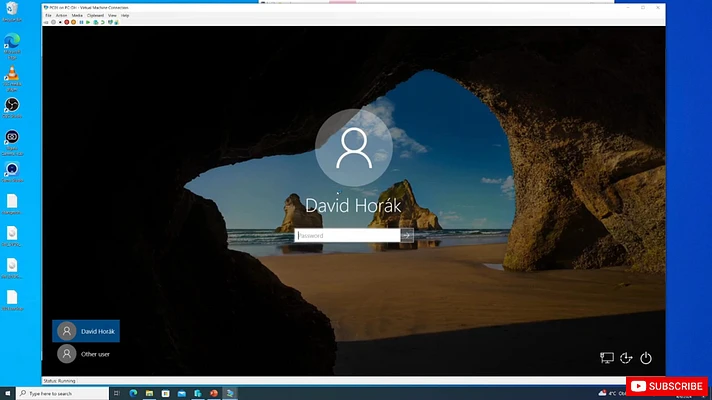712x400 pixels.
Task: Open the View menu
Action: pos(112,16)
